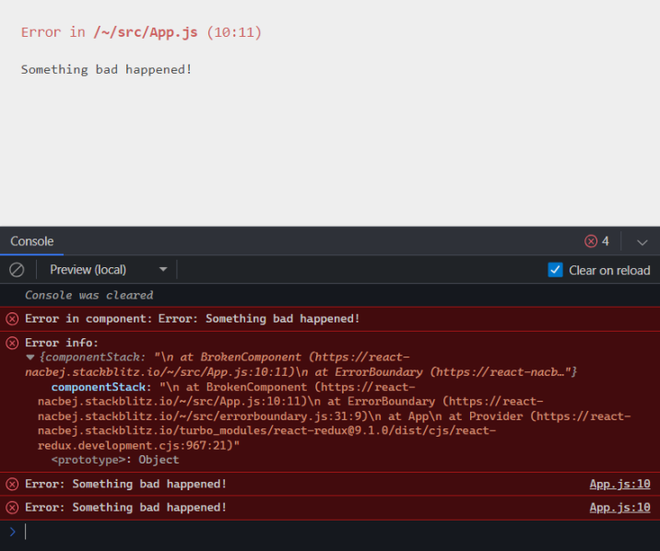Screen dimensions: 660x551
Task: Click the clear console icon
Action: tap(17, 270)
